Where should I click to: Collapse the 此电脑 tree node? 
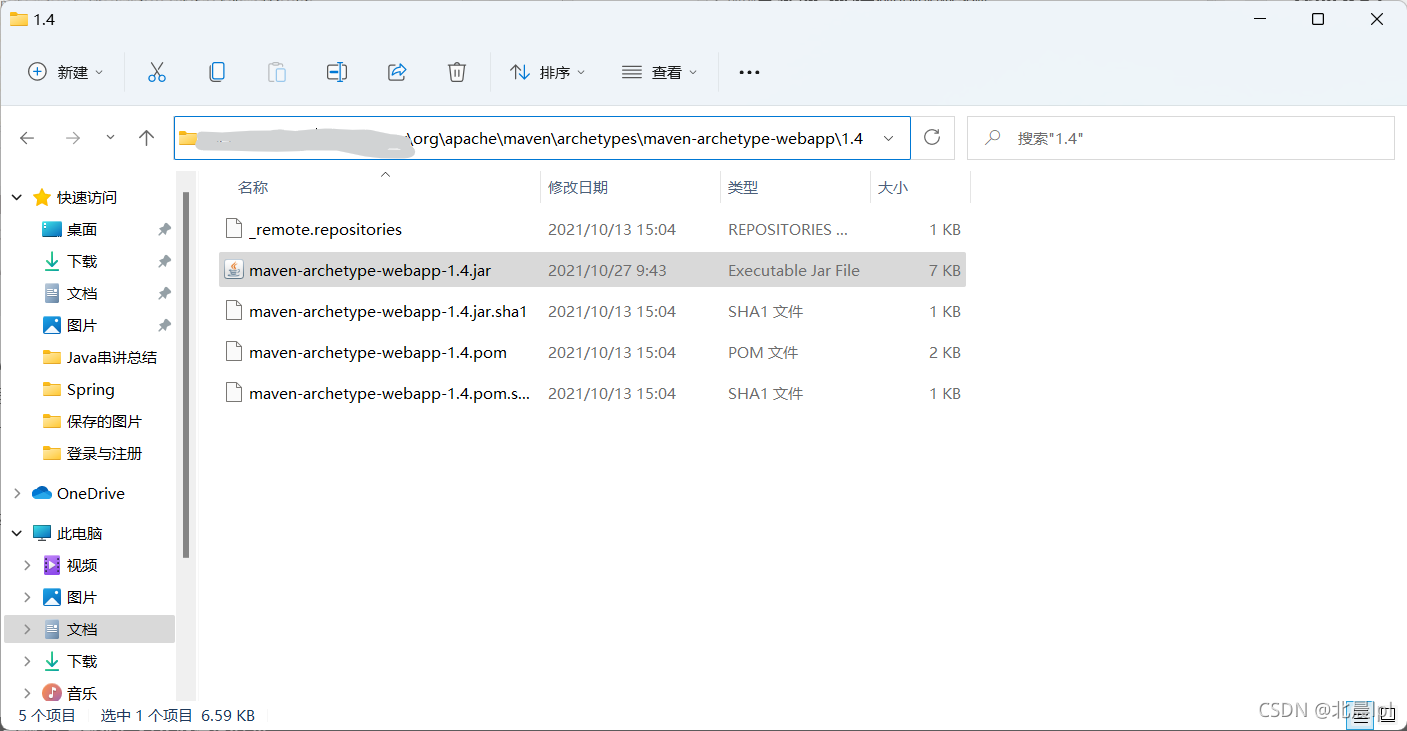coord(17,533)
